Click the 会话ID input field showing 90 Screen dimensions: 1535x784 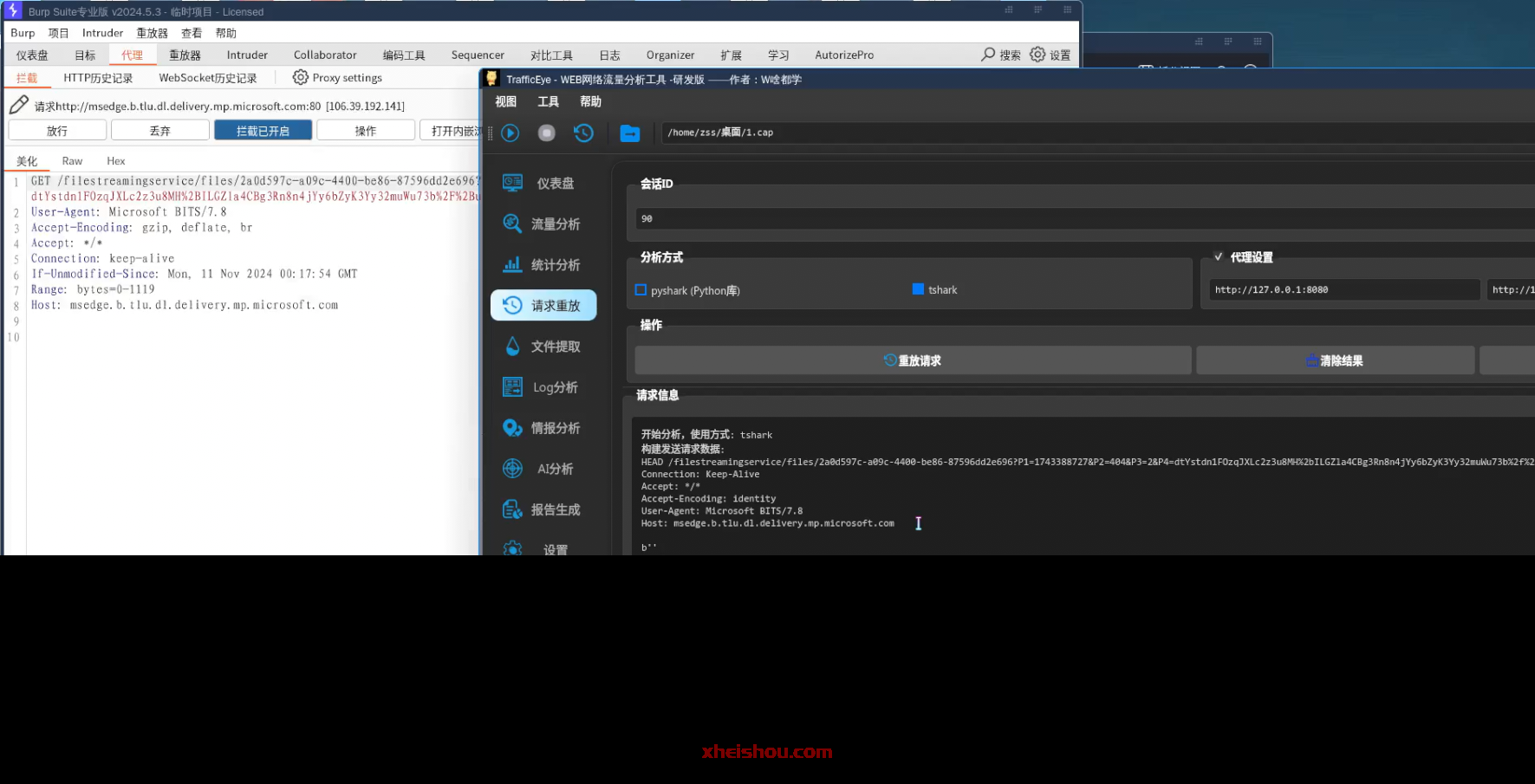pyautogui.click(x=1084, y=218)
